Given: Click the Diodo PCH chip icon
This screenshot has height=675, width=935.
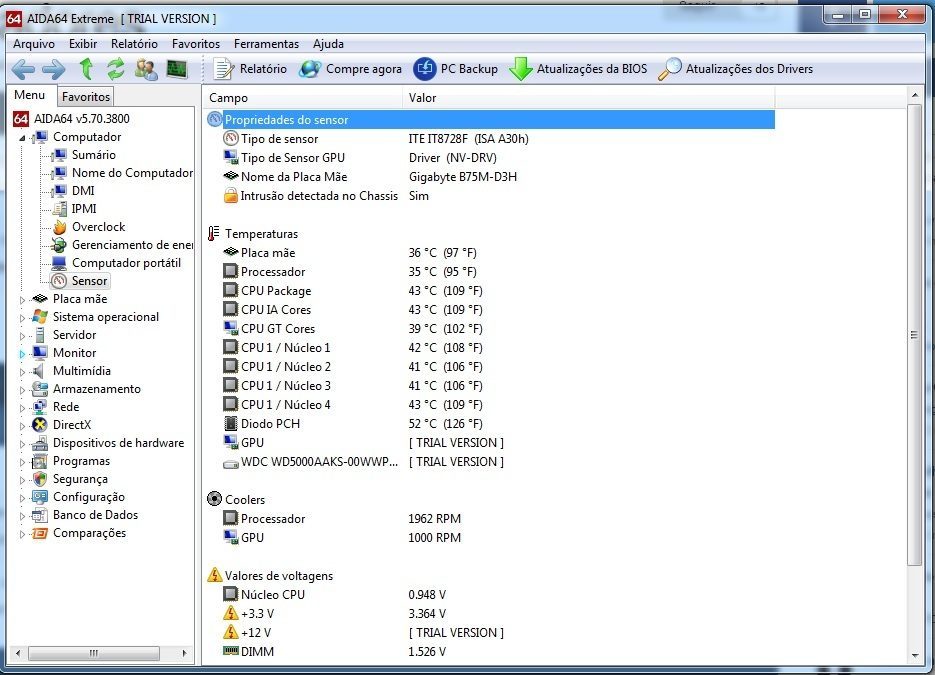Looking at the screenshot, I should [x=230, y=423].
